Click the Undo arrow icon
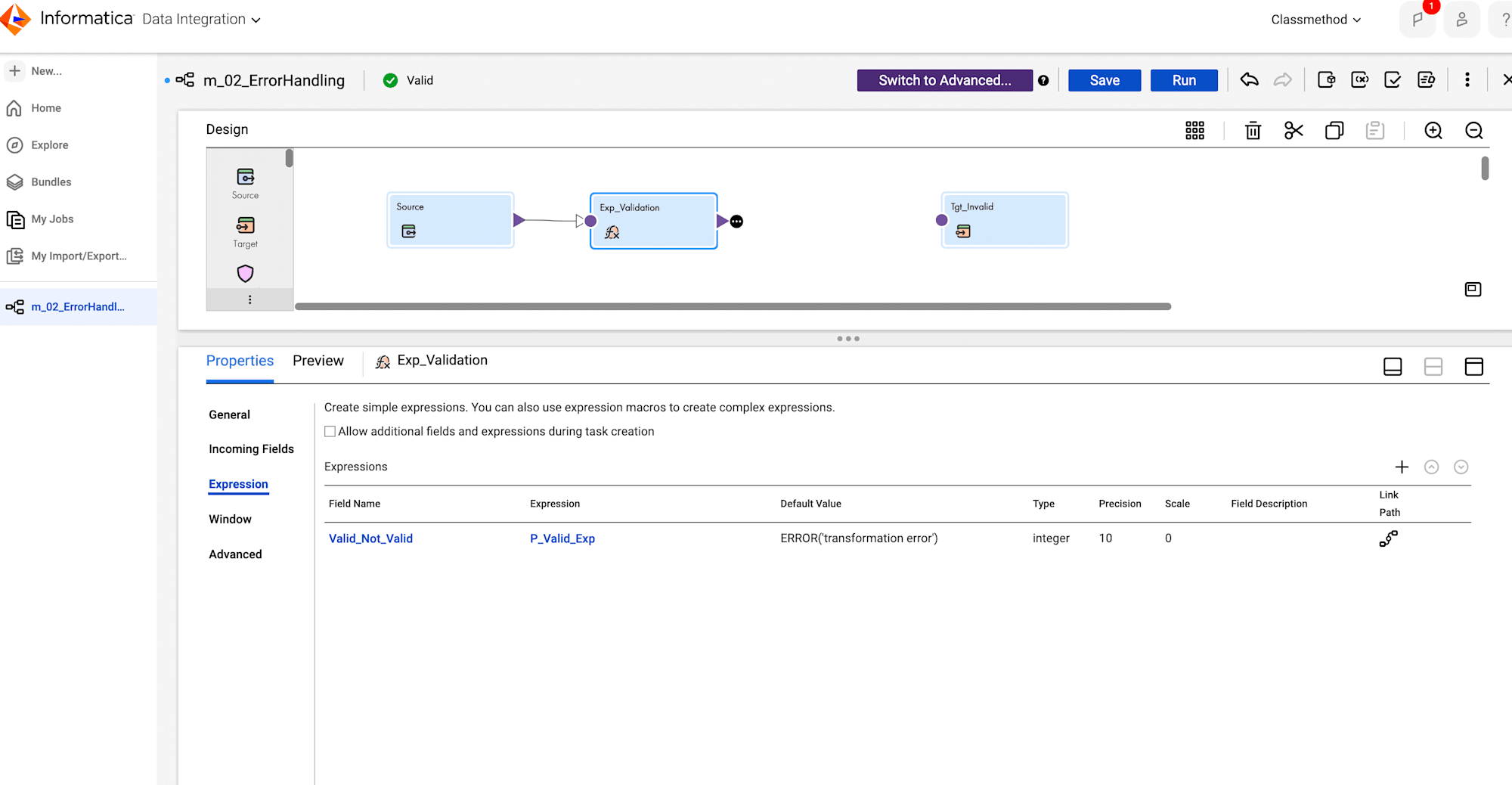 tap(1250, 79)
